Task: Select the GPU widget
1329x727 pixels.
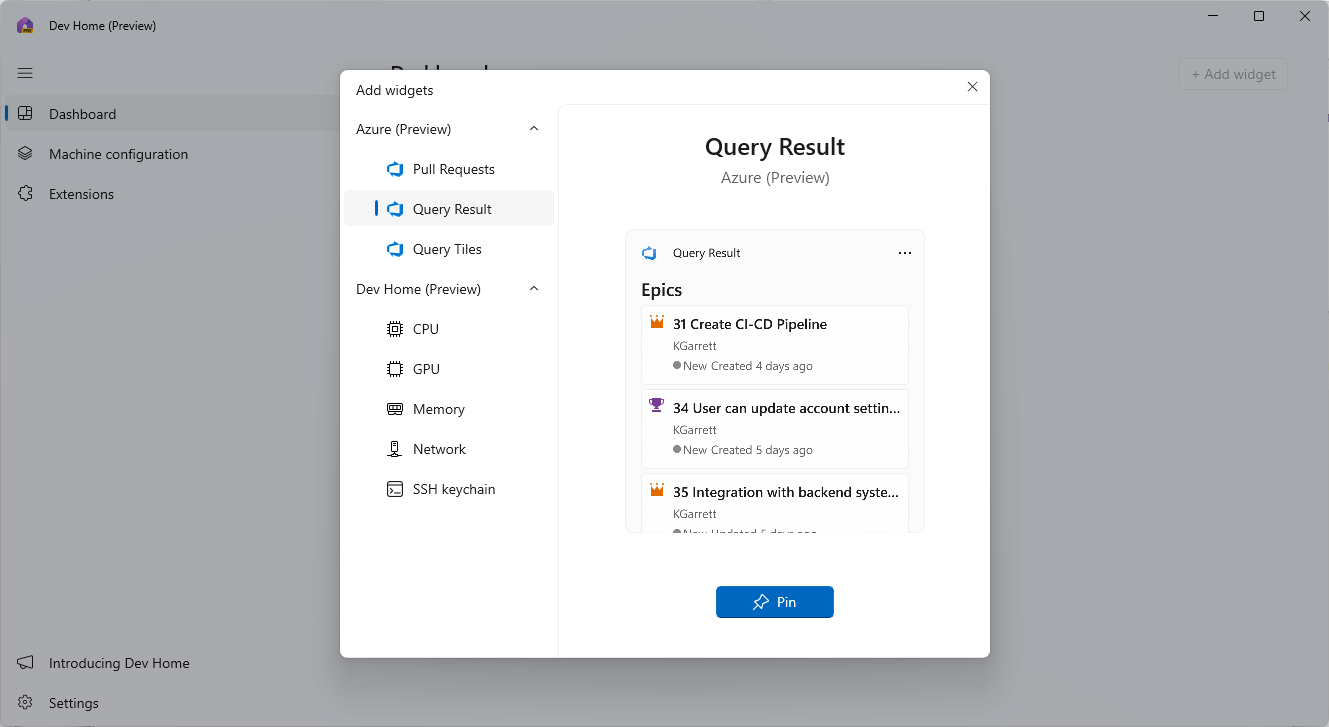Action: point(449,369)
